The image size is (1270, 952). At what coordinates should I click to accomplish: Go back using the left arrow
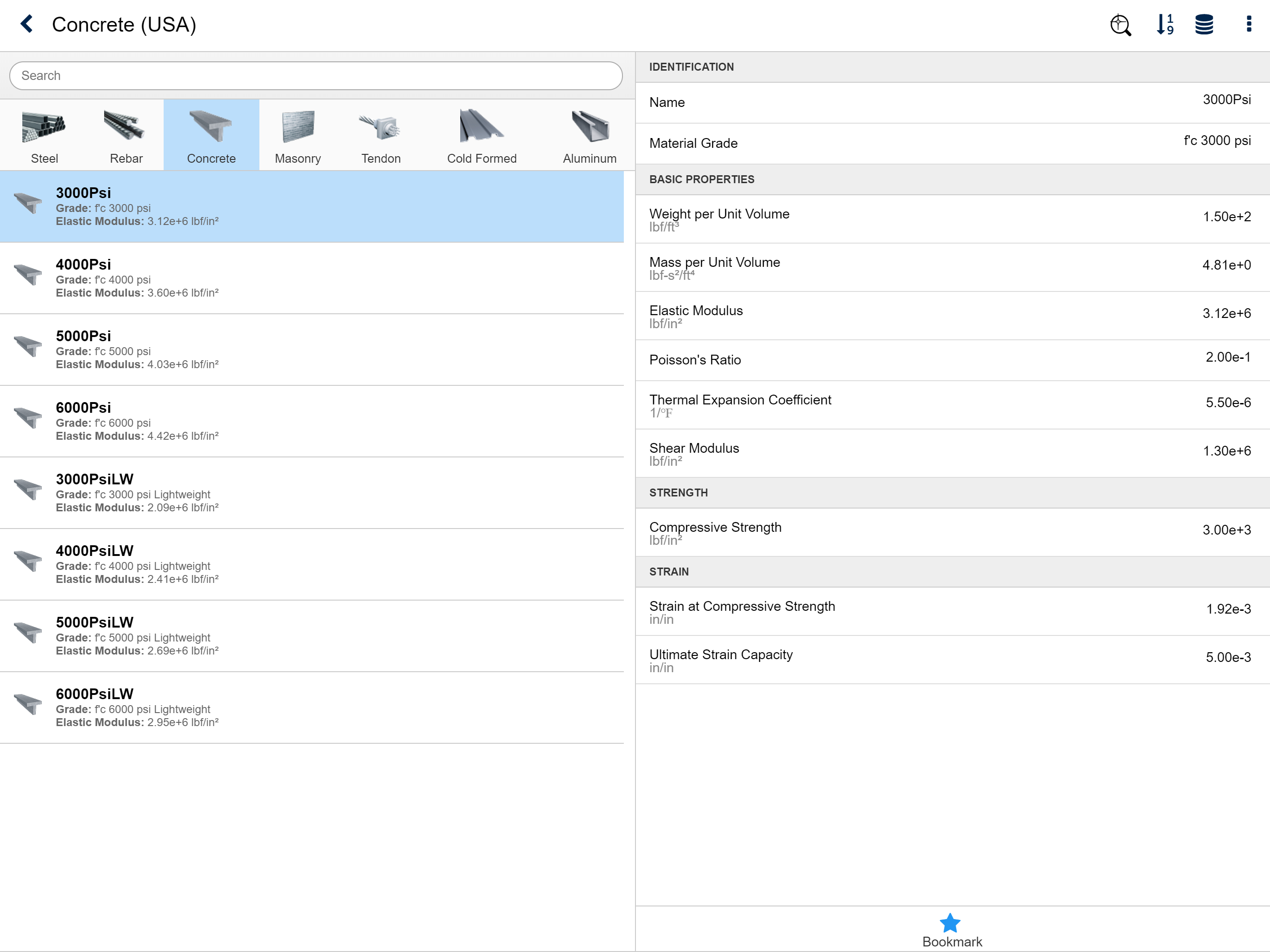(27, 24)
